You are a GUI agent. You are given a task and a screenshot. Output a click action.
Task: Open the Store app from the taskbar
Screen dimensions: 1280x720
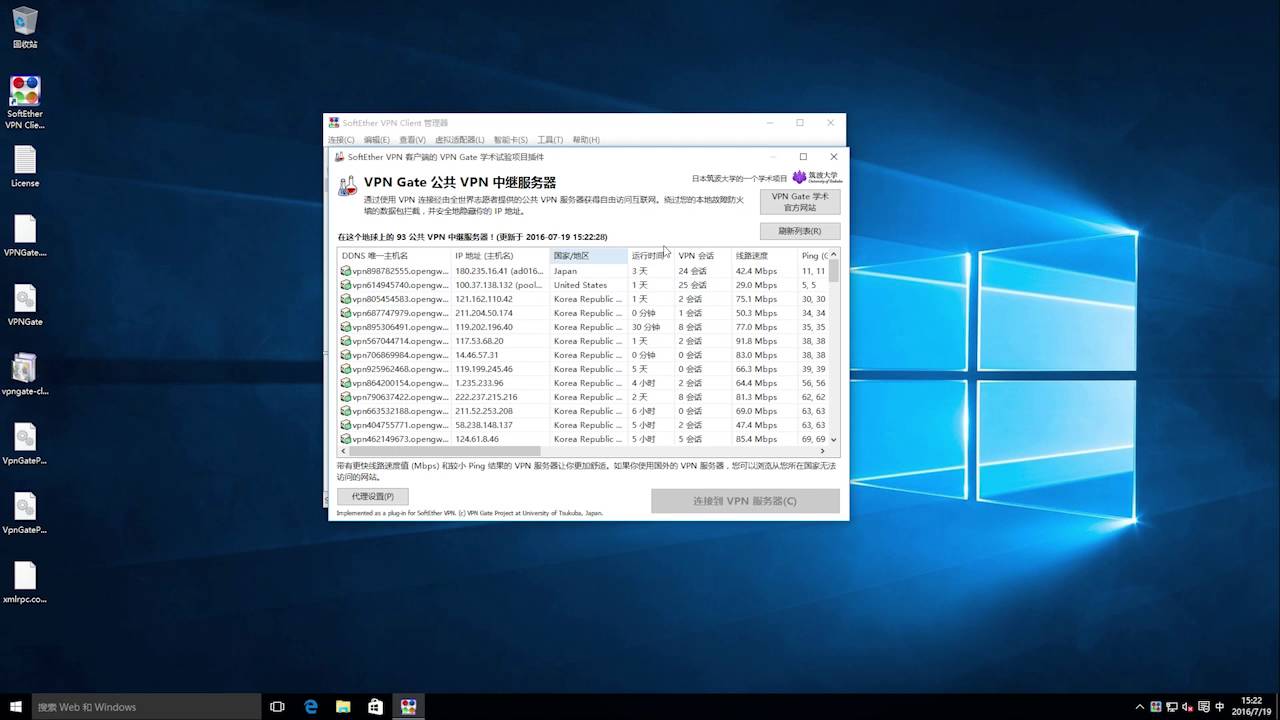375,706
